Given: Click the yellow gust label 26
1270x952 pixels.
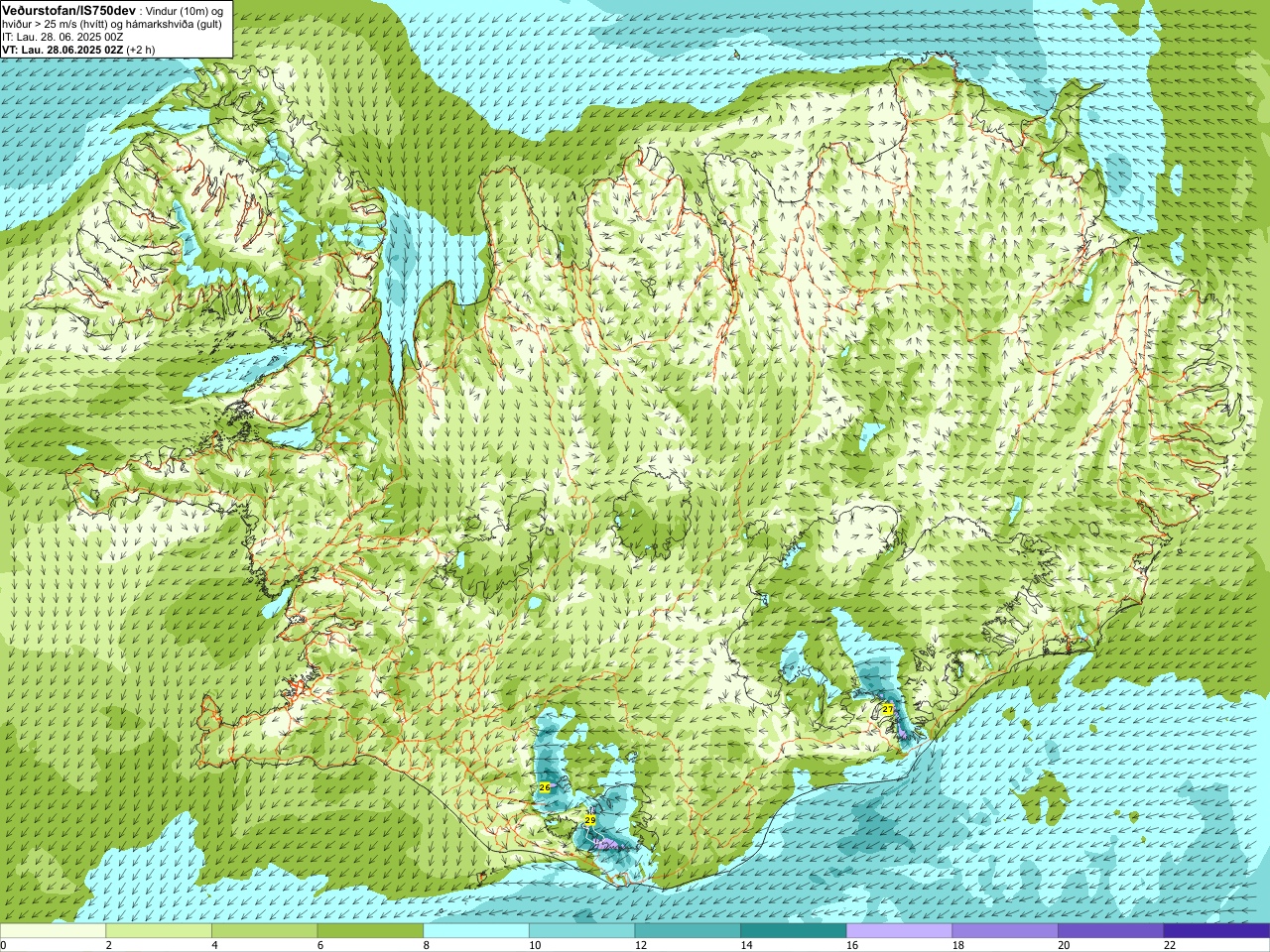Looking at the screenshot, I should point(544,787).
